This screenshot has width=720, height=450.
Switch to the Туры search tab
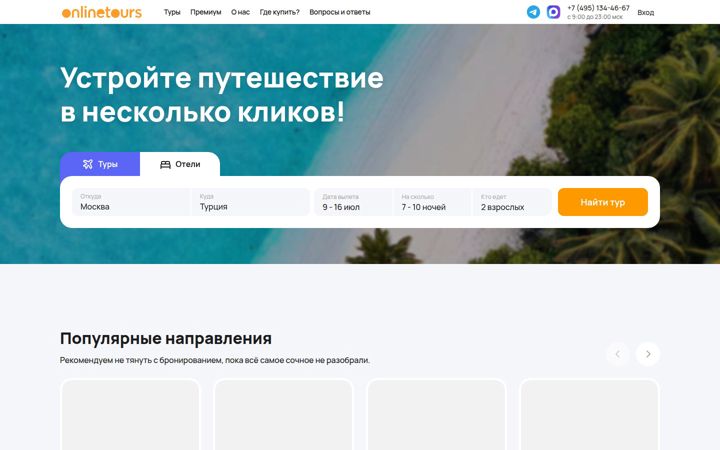pyautogui.click(x=100, y=164)
